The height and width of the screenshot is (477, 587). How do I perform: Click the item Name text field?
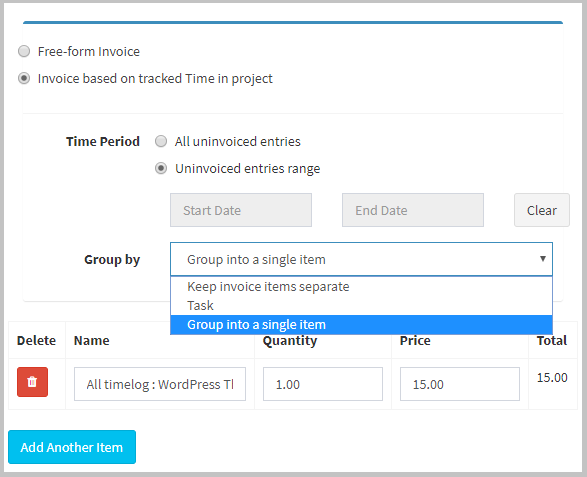click(x=160, y=384)
